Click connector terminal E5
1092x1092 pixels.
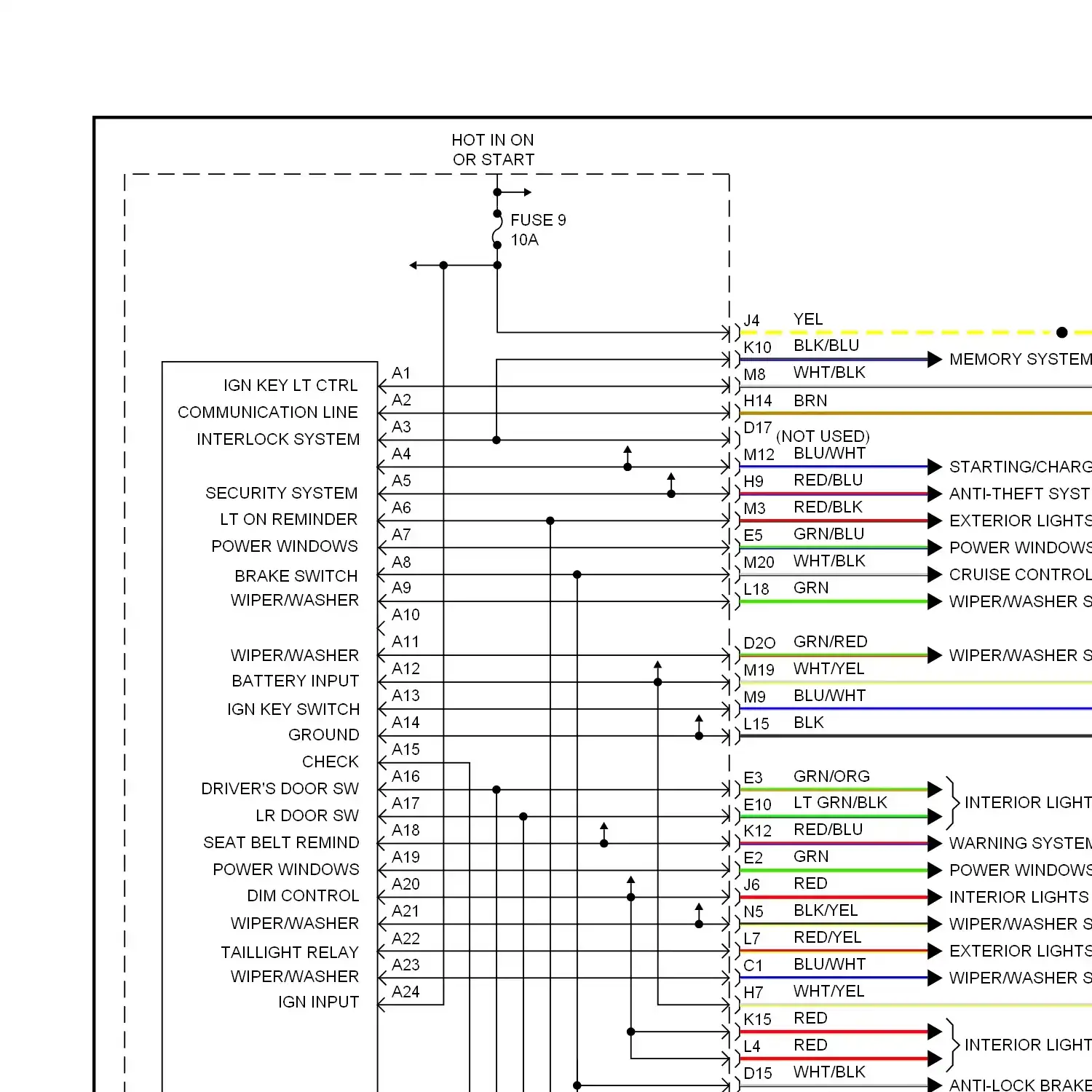pyautogui.click(x=753, y=535)
